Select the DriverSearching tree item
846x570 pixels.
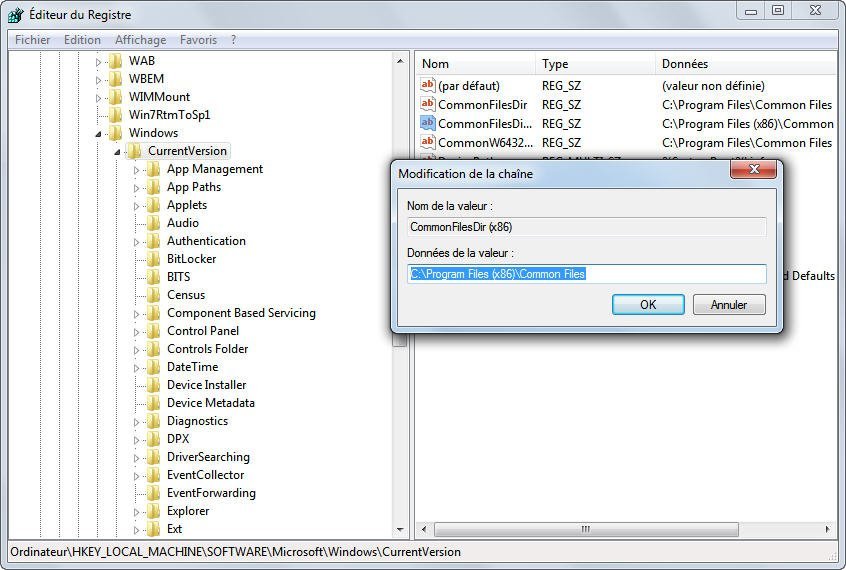coord(208,457)
